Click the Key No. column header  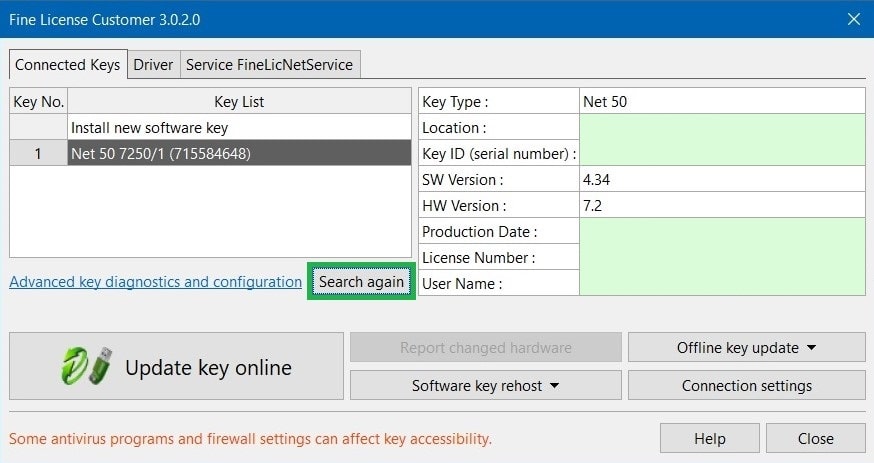(38, 101)
